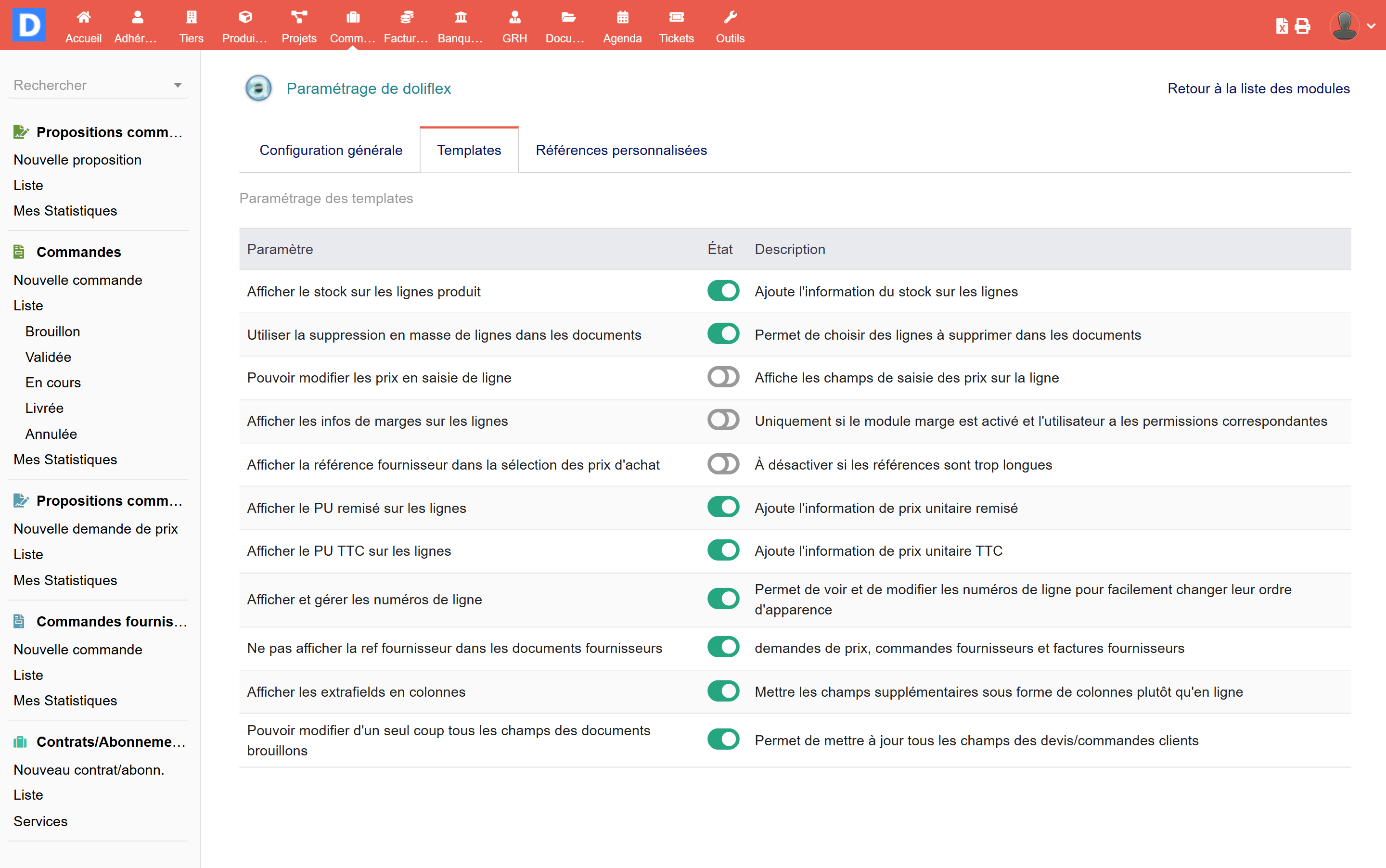Select Brouillon under Commandes list
Image resolution: width=1386 pixels, height=868 pixels.
point(53,331)
